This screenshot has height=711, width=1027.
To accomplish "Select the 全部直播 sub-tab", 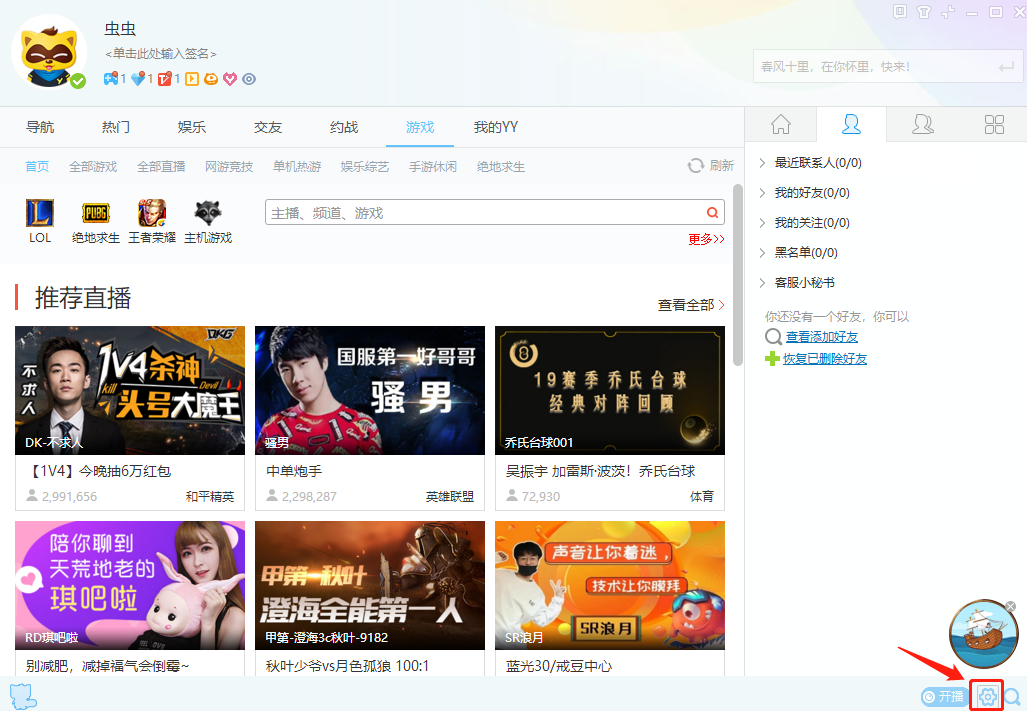I will (161, 166).
